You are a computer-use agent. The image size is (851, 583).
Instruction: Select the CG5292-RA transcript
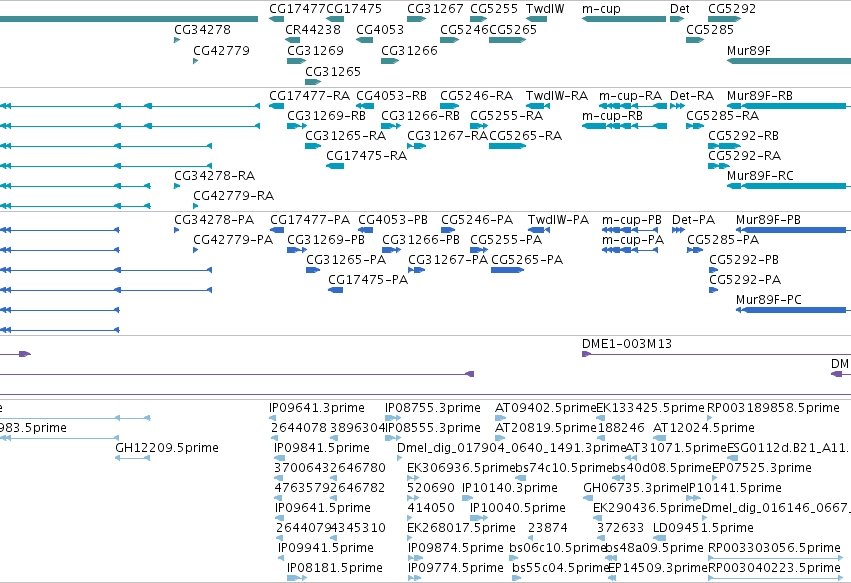[x=719, y=166]
